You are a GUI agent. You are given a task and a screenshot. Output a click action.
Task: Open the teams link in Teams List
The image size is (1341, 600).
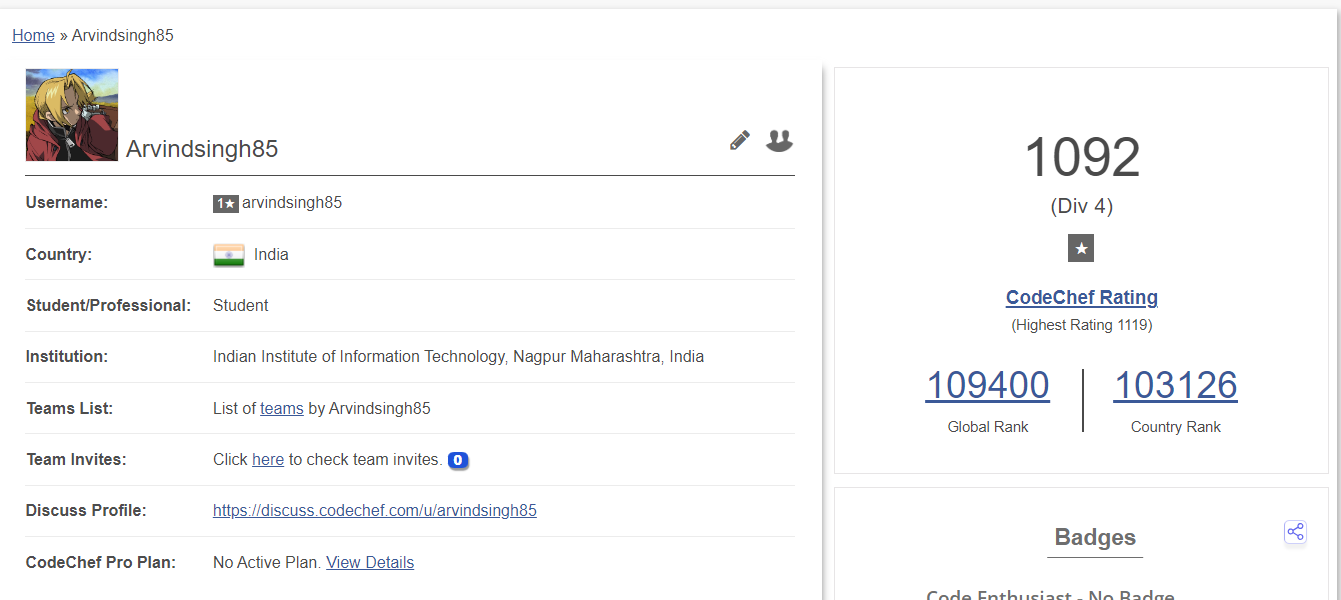coord(282,408)
